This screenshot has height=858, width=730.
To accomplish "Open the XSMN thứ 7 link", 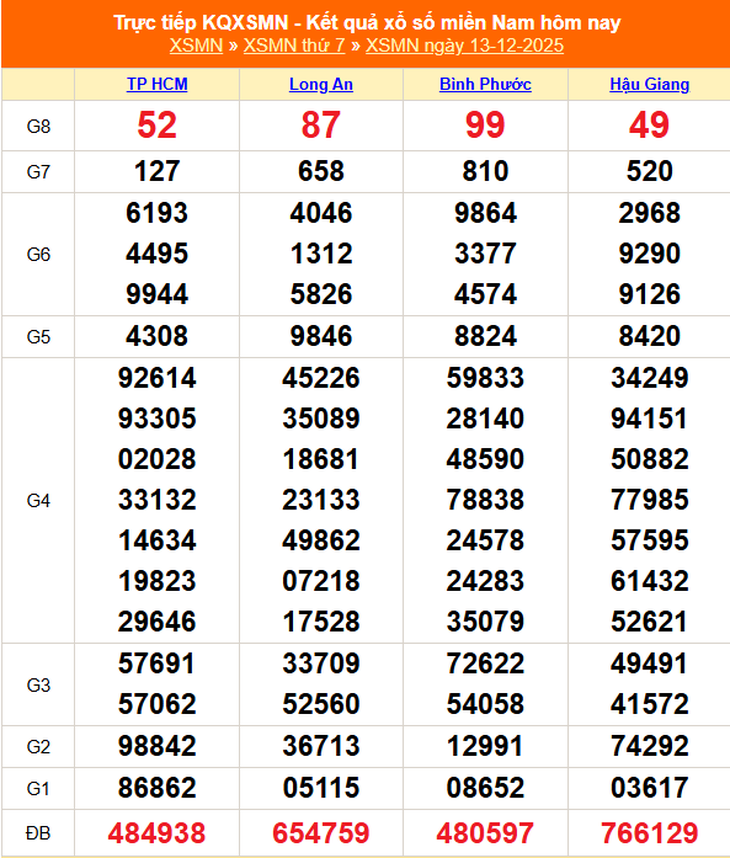I will pyautogui.click(x=294, y=45).
